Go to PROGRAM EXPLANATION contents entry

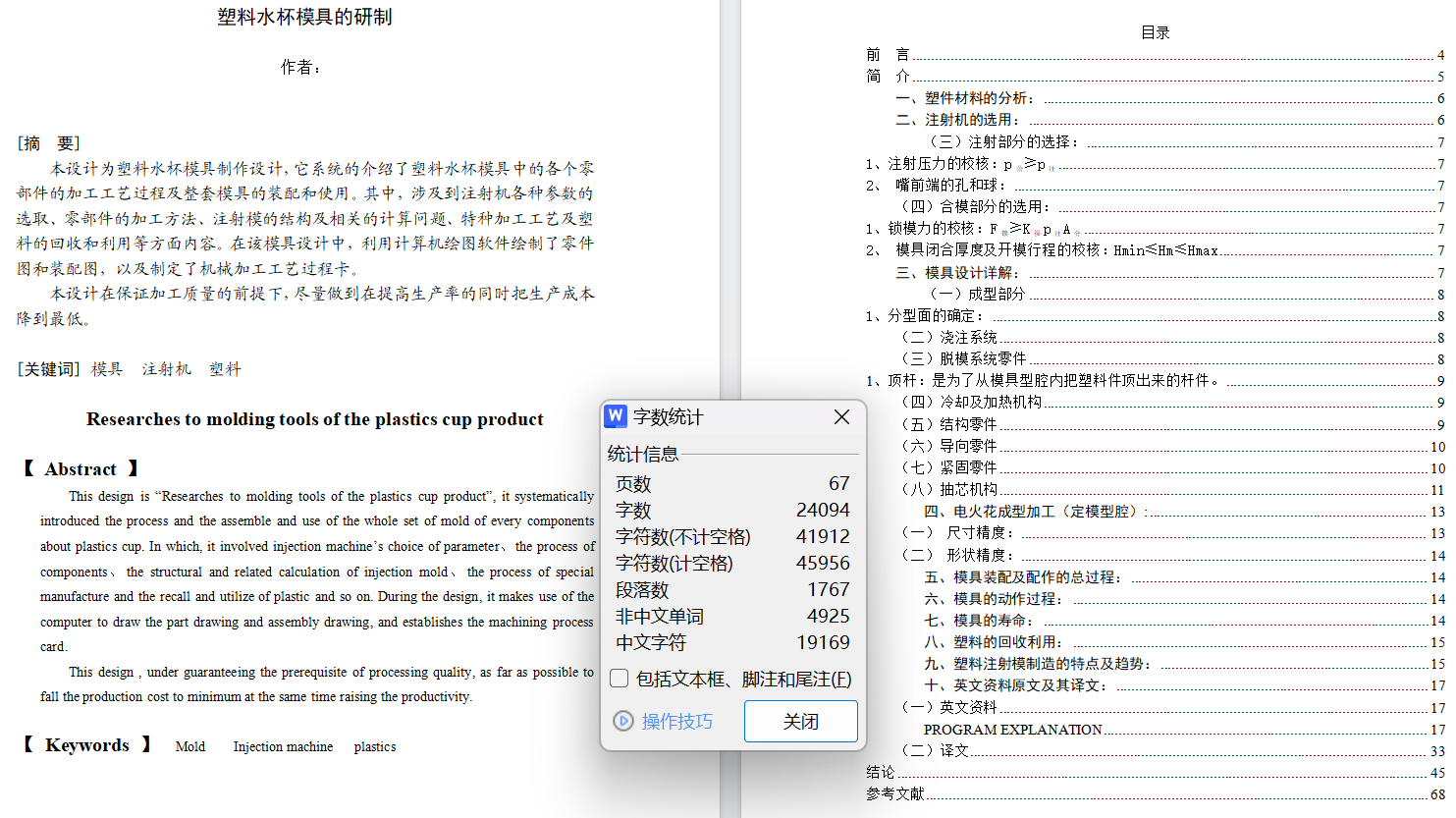point(1012,730)
